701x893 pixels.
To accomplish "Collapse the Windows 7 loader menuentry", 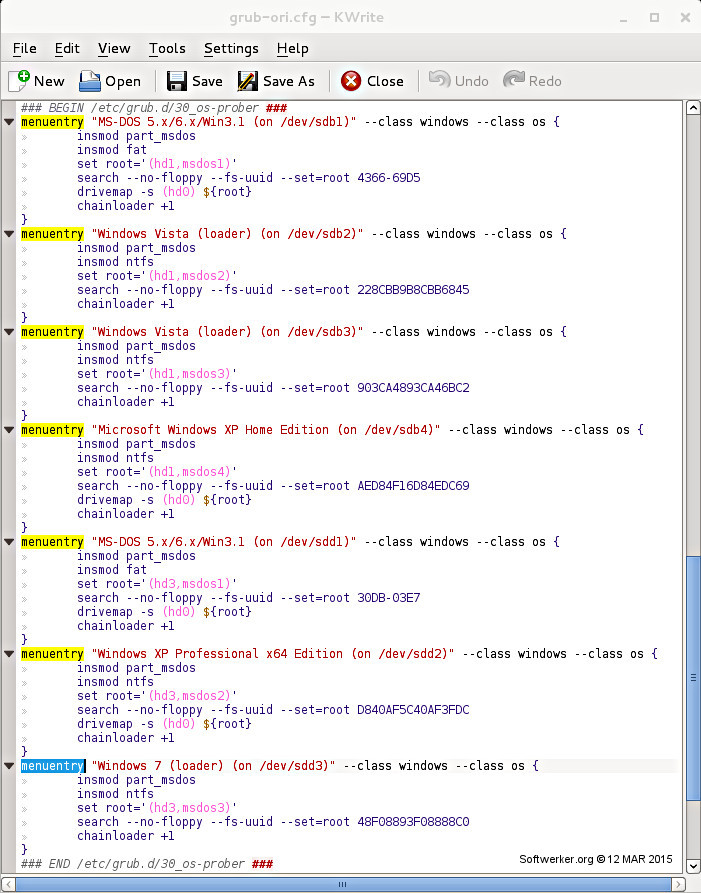I will pos(9,766).
